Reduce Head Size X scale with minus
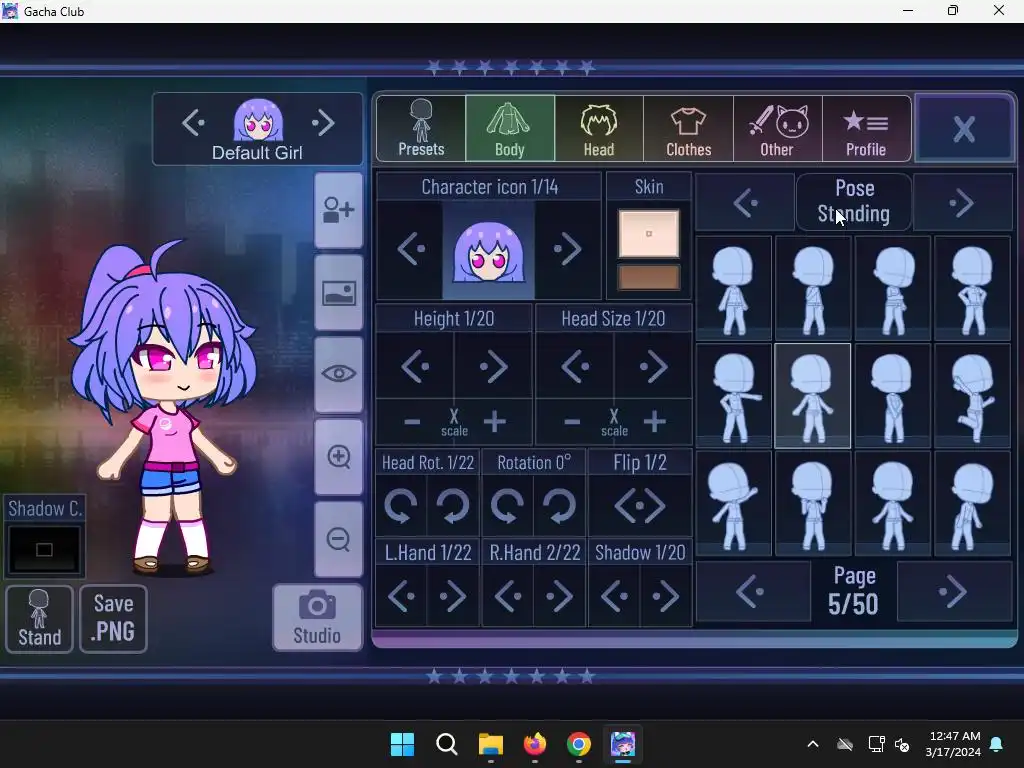Screen dimensions: 1024x768 point(572,422)
